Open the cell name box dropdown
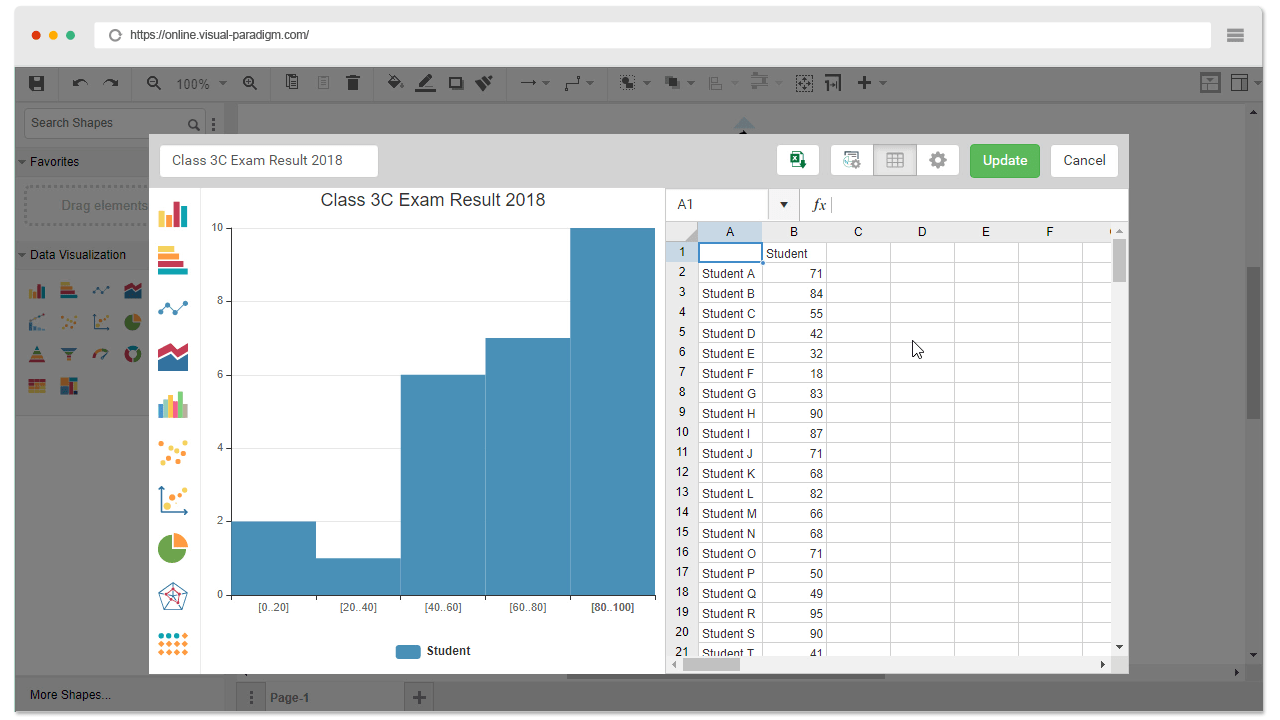This screenshot has height=720, width=1280. pos(783,204)
